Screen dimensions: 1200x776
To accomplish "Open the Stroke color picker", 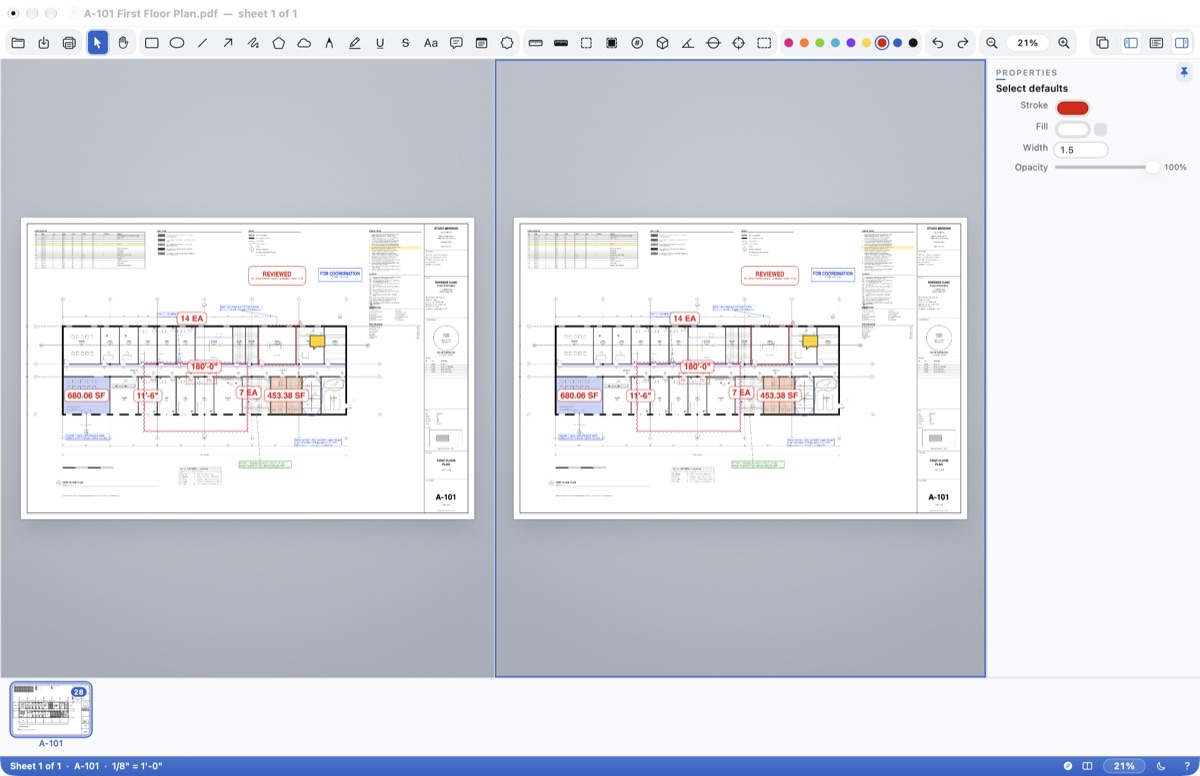I will pyautogui.click(x=1072, y=107).
